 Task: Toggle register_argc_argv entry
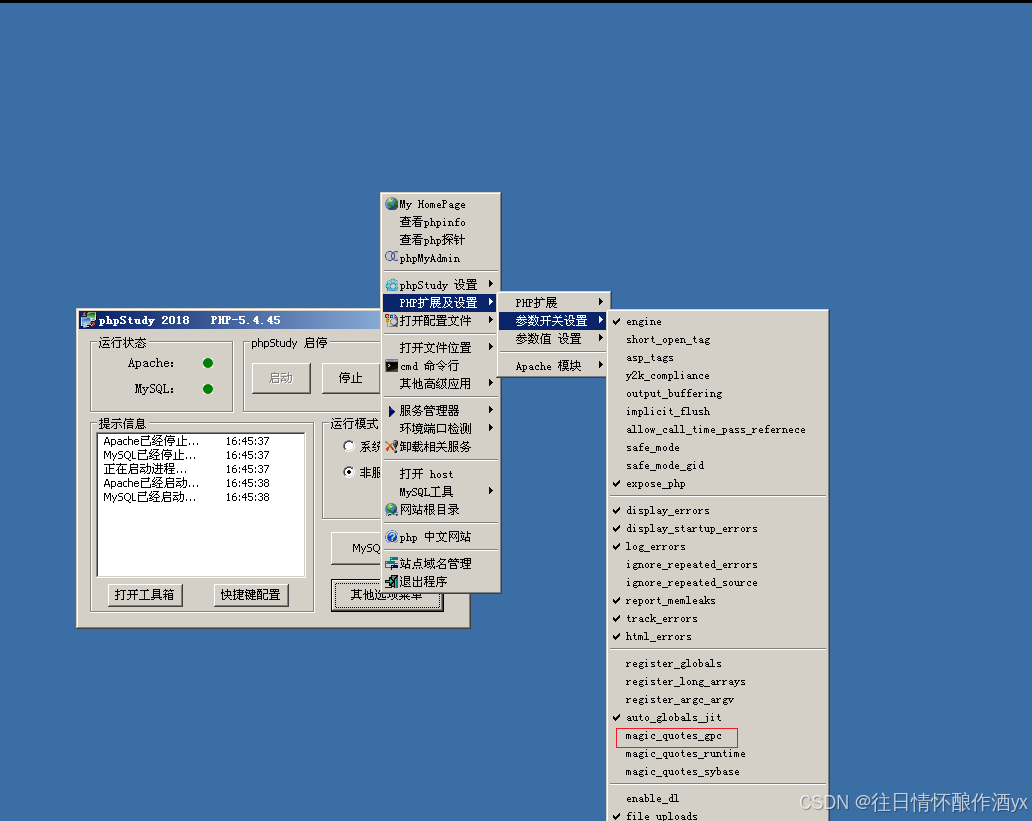click(x=717, y=699)
